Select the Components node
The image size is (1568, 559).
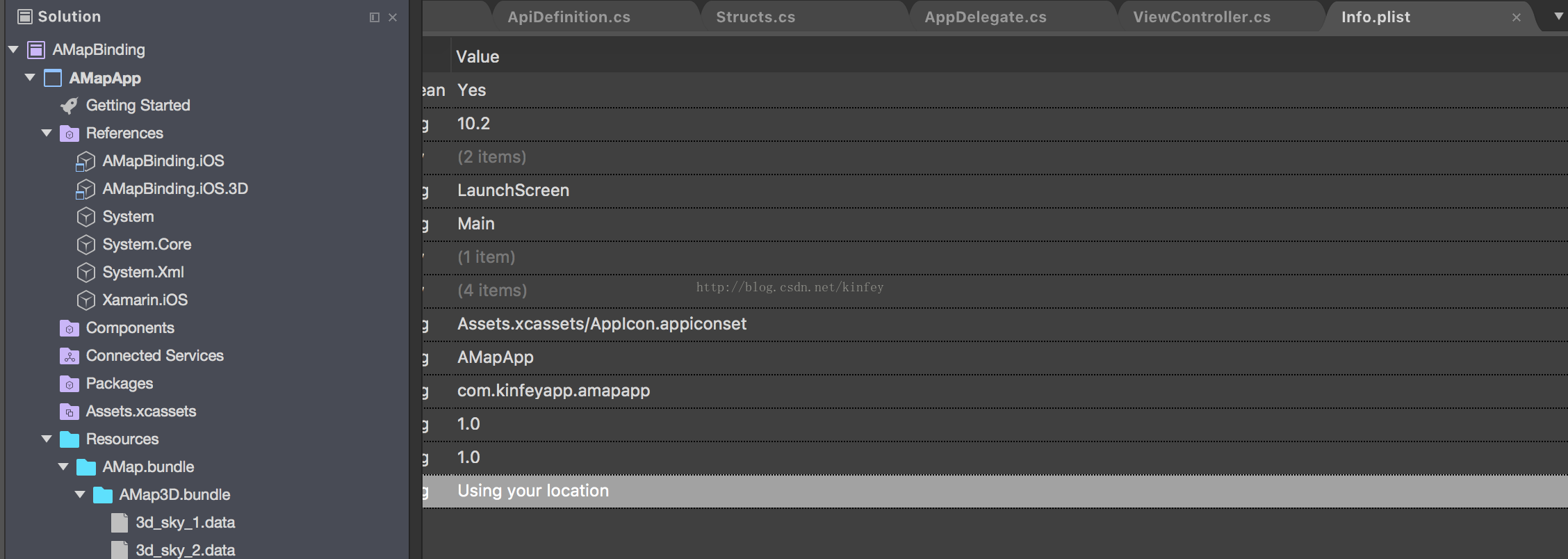pyautogui.click(x=130, y=328)
